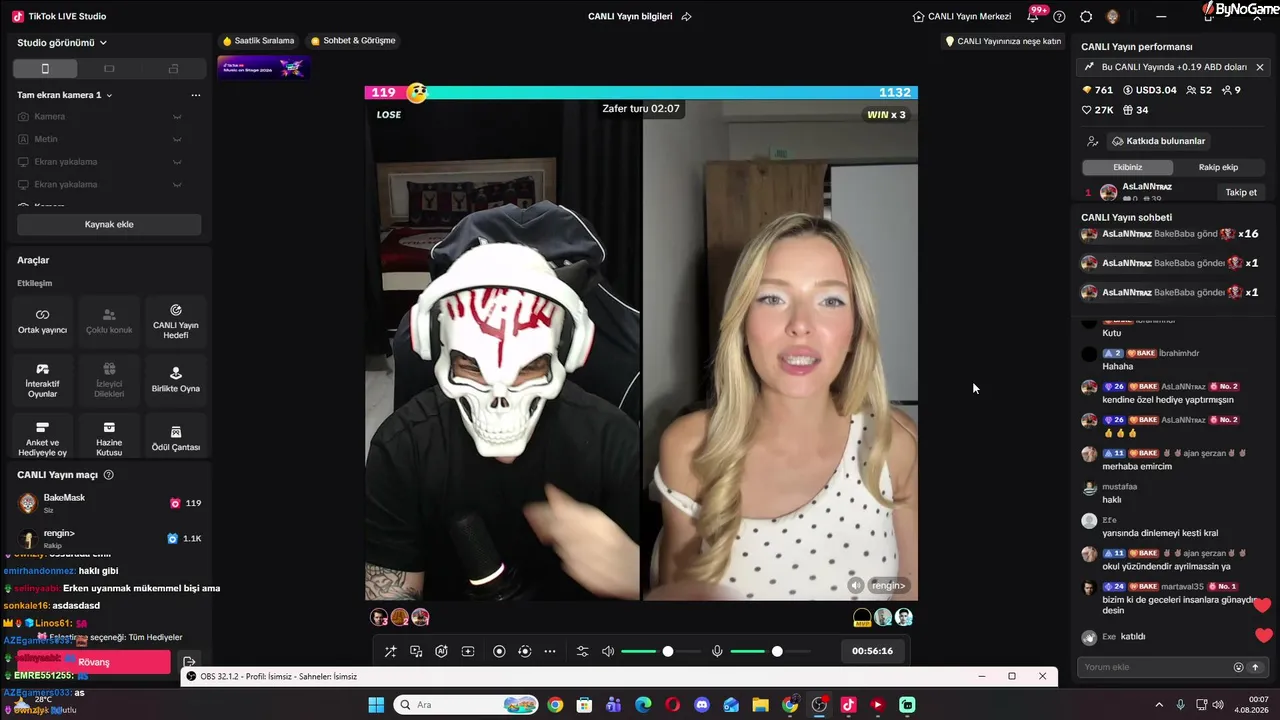Click Takip et next to AsLaNN
The width and height of the screenshot is (1280, 720).
tap(1241, 192)
